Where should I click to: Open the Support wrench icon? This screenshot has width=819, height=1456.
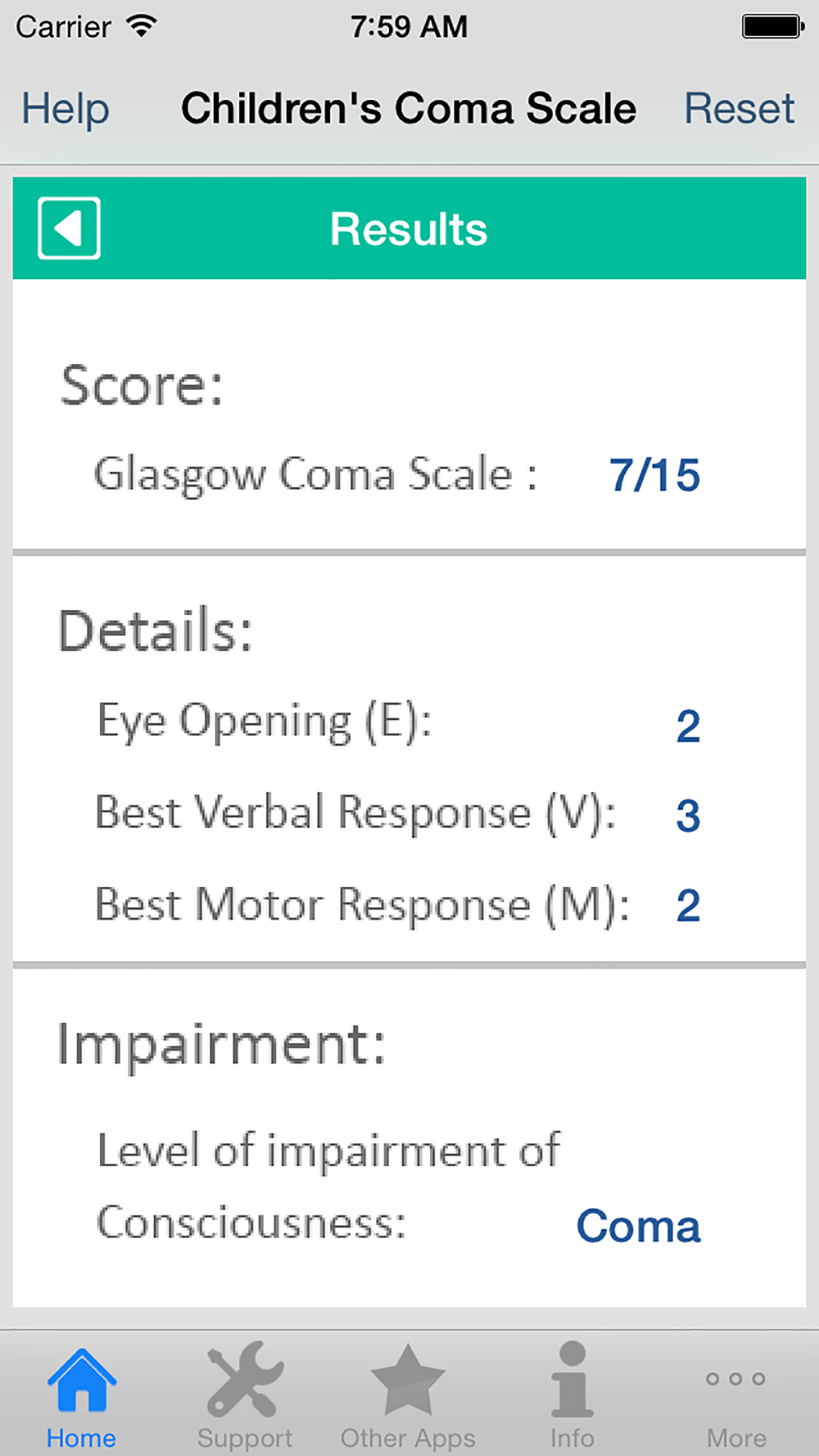coord(245,1379)
